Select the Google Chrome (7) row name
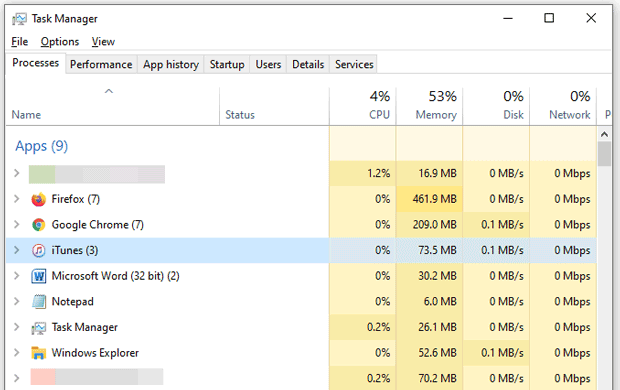Screen dimensions: 620x390 (x=98, y=225)
